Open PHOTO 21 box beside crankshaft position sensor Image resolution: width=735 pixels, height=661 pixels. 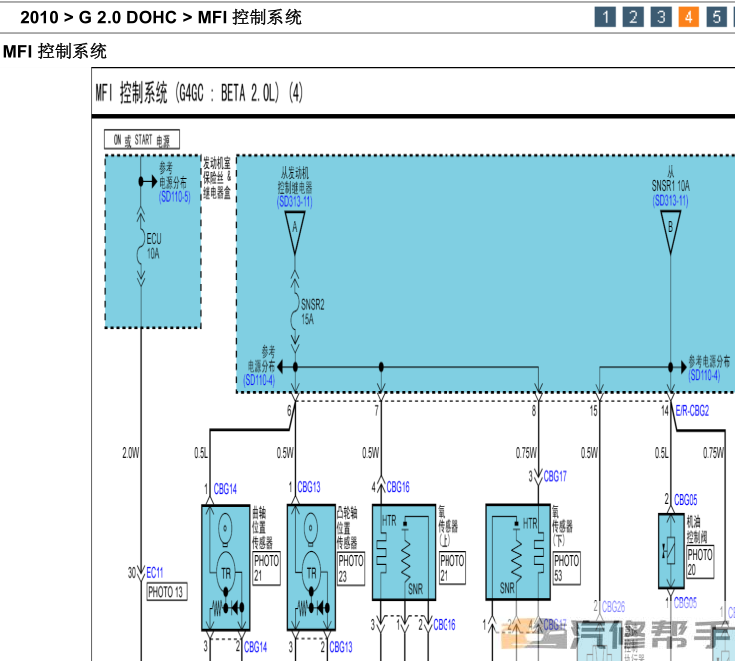[266, 568]
